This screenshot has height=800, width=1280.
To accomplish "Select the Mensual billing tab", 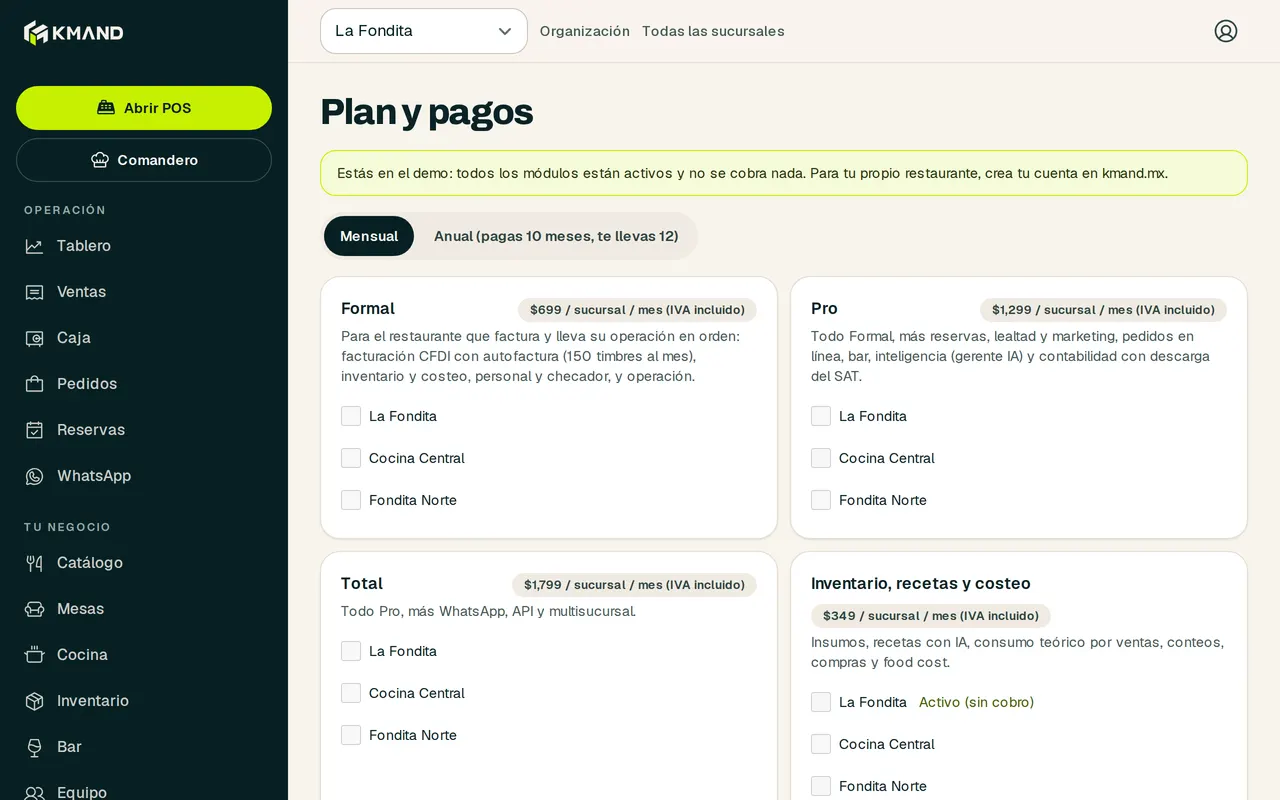I will pyautogui.click(x=369, y=236).
